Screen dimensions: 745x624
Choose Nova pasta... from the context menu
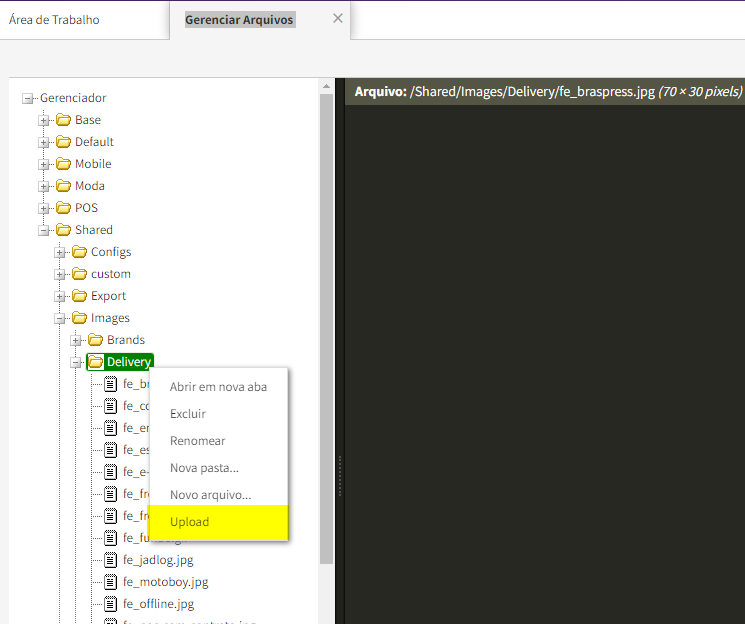click(x=219, y=468)
